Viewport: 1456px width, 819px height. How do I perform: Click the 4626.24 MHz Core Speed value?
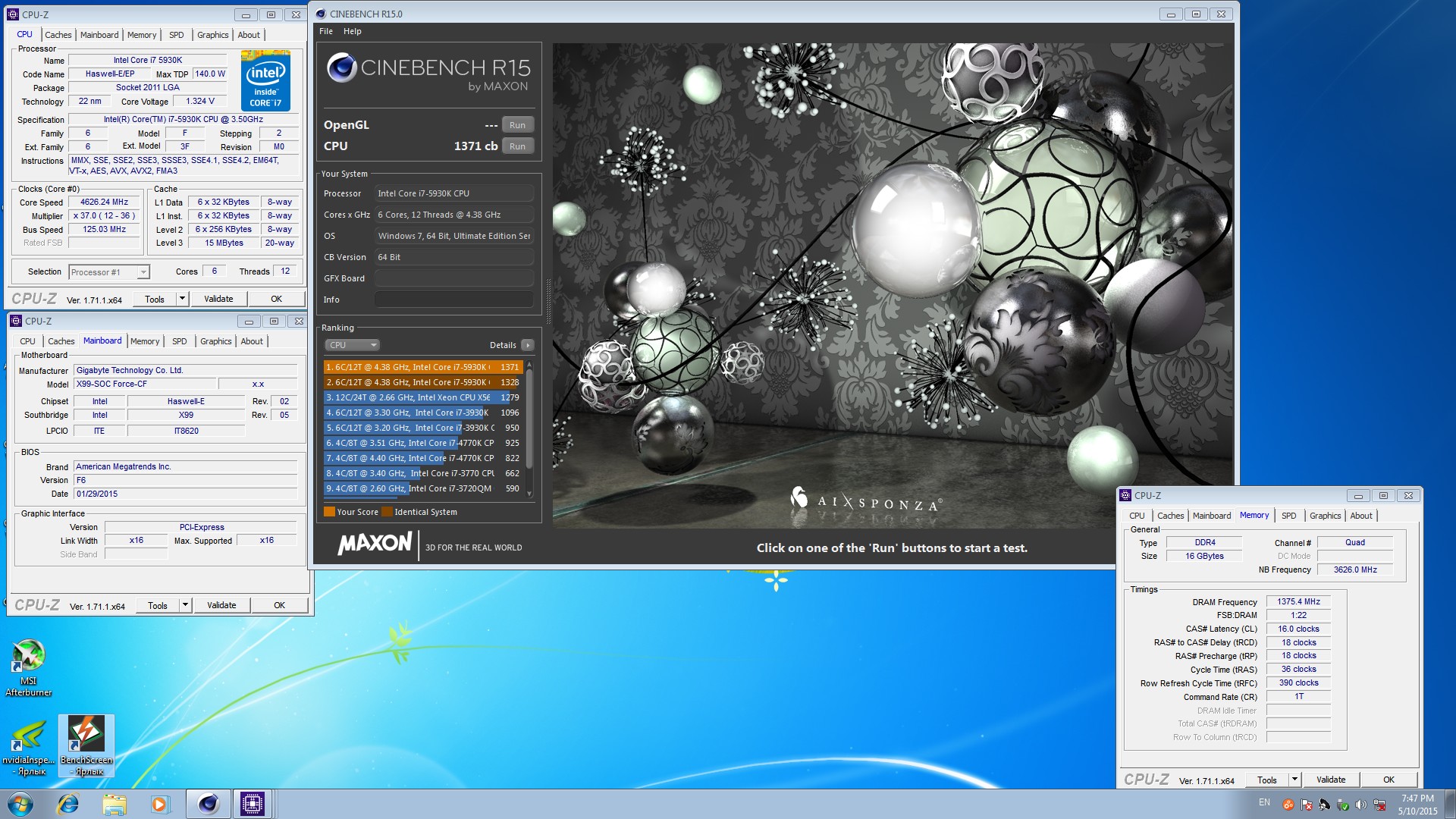(x=104, y=202)
